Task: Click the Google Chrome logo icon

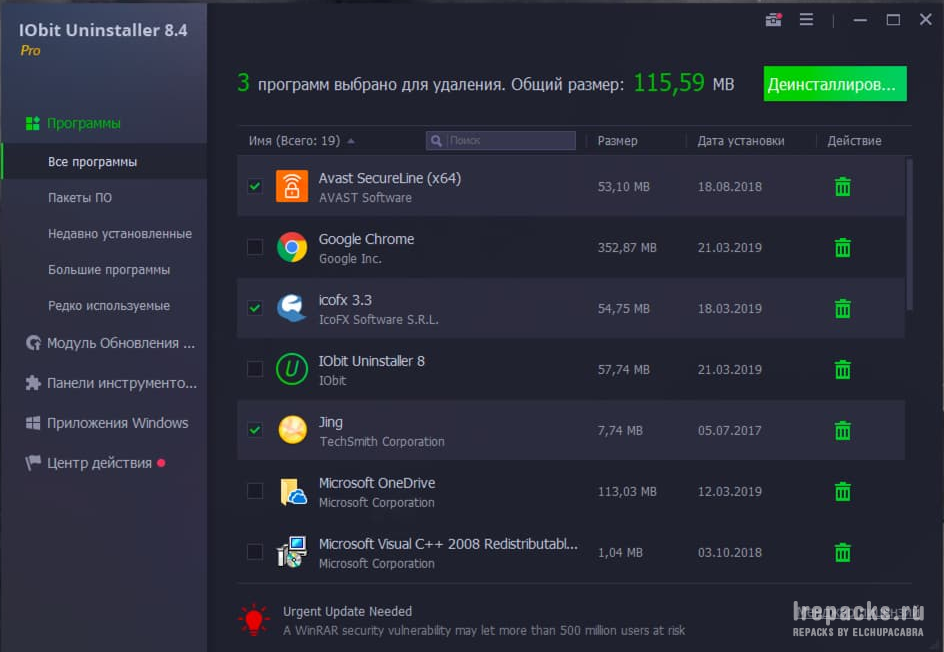Action: pos(292,247)
